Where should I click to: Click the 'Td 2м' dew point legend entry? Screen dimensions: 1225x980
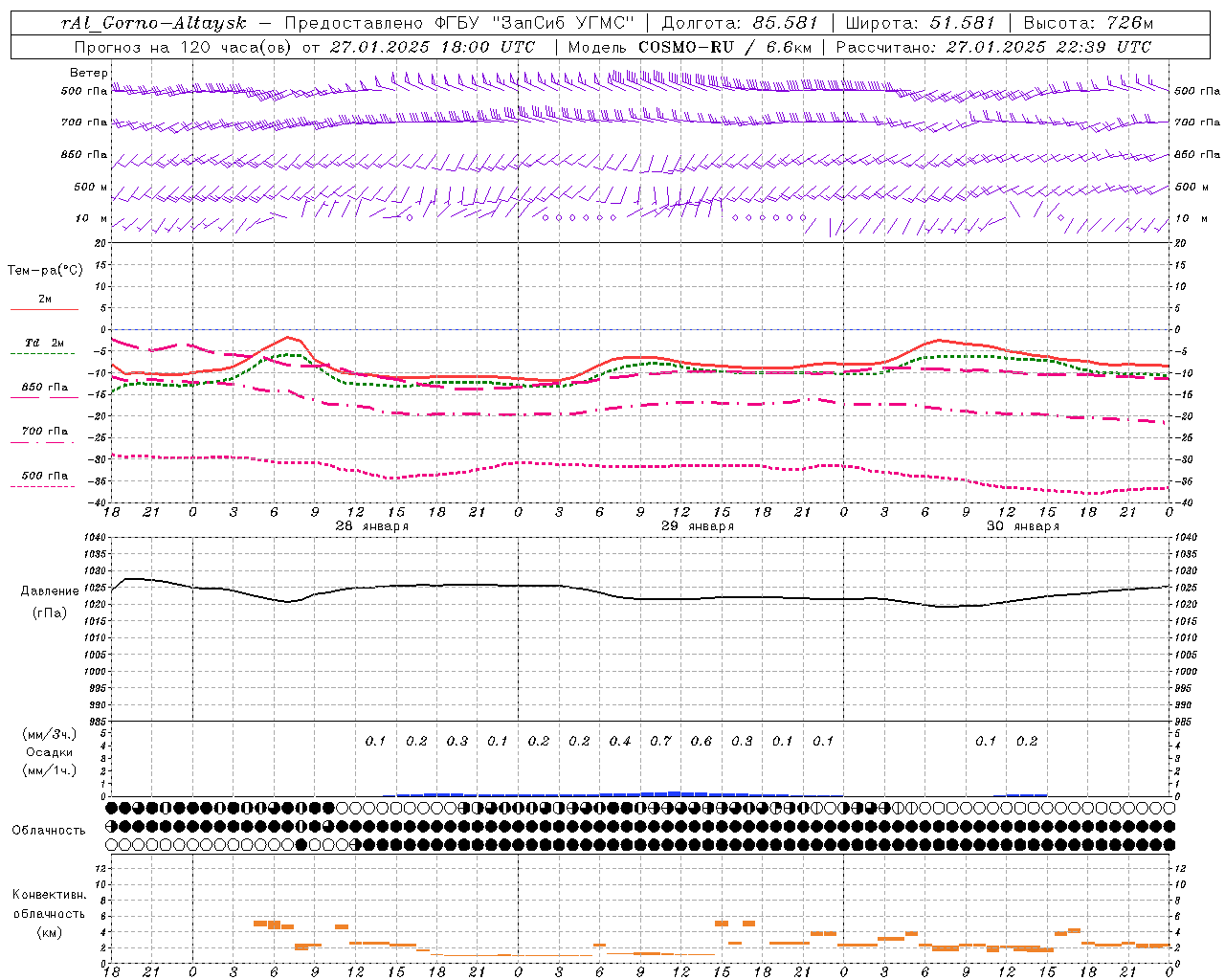(x=45, y=343)
